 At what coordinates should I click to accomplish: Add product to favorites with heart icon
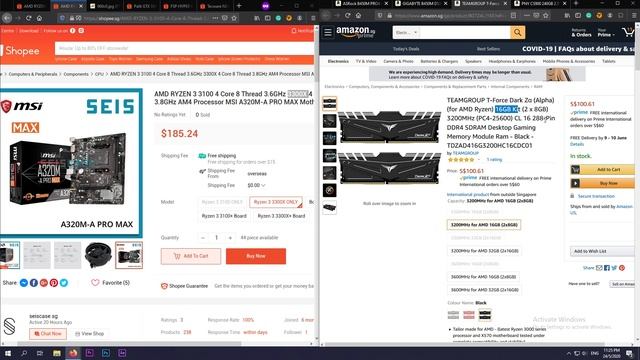point(95,282)
